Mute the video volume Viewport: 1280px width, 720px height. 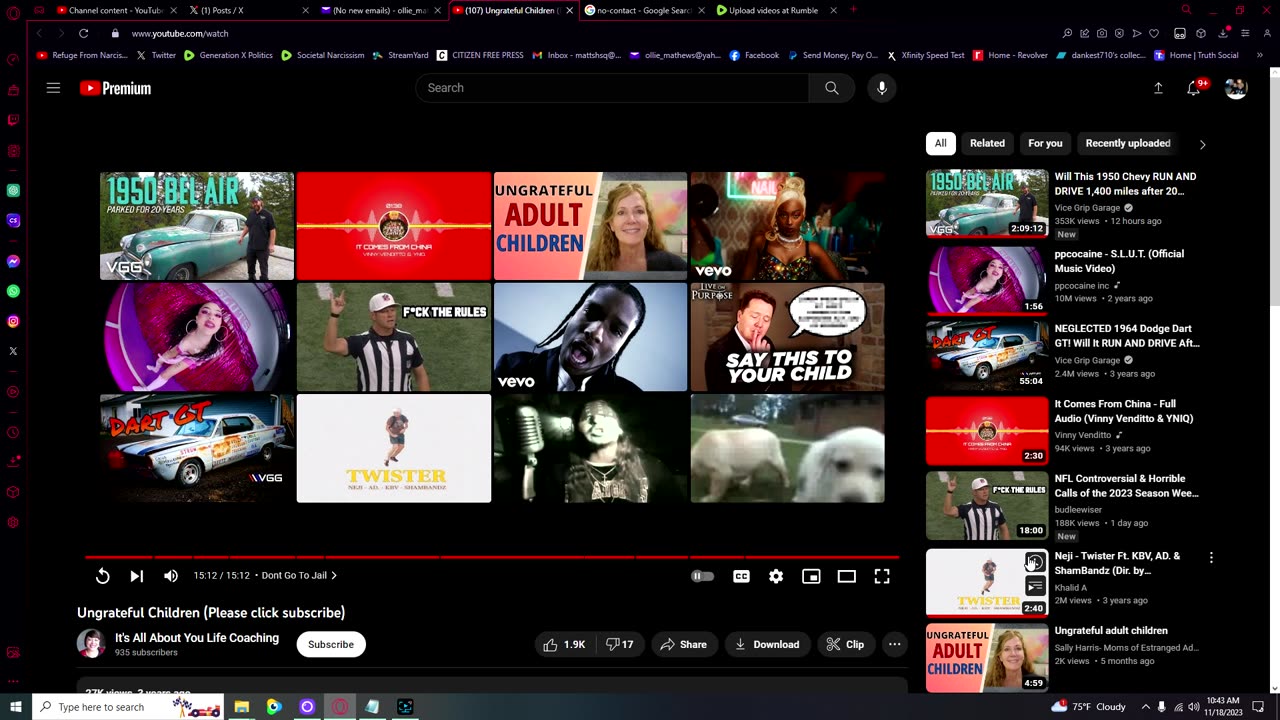coord(171,576)
